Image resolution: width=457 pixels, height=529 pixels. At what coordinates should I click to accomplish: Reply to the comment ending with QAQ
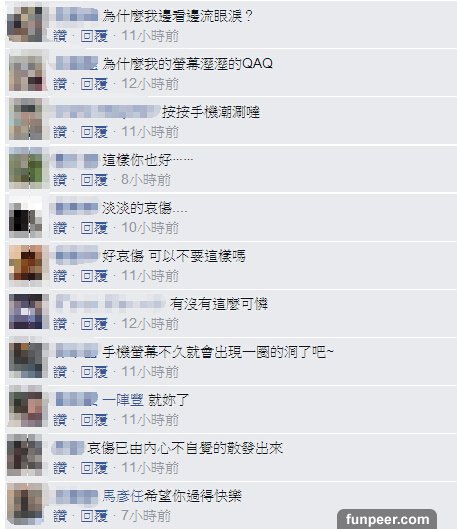[x=94, y=84]
